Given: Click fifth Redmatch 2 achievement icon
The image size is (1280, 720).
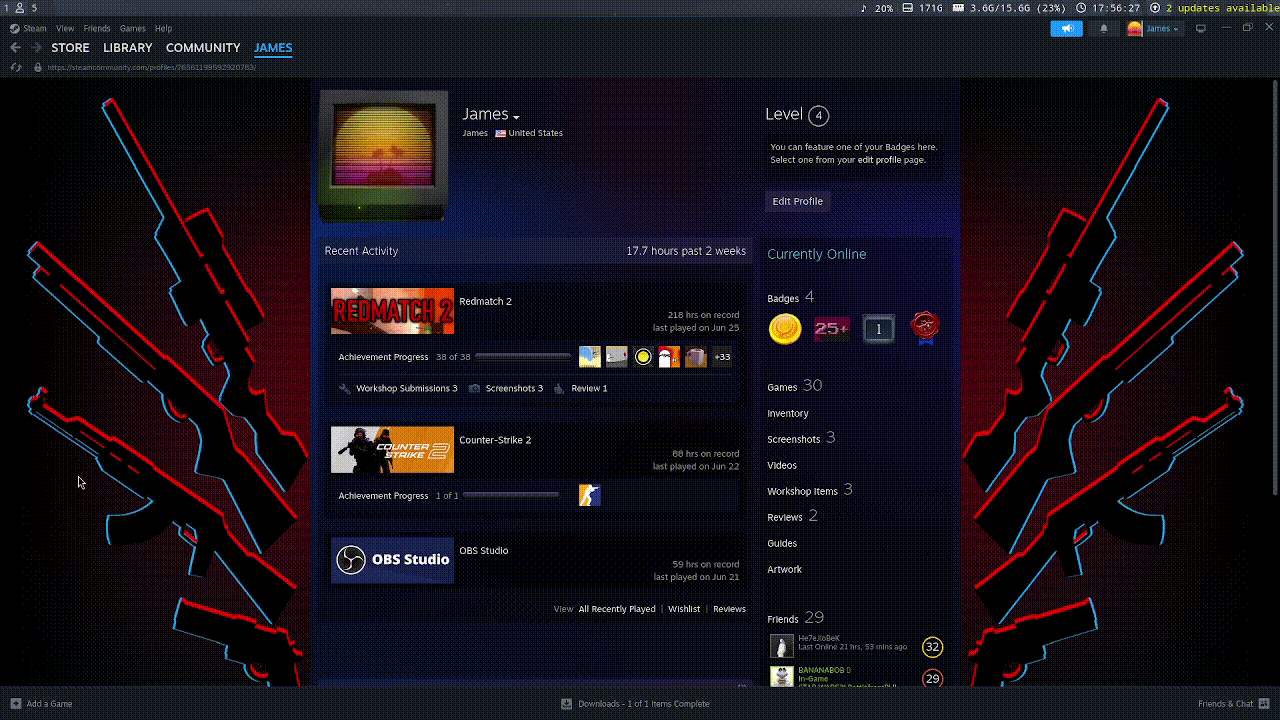Looking at the screenshot, I should (x=696, y=357).
